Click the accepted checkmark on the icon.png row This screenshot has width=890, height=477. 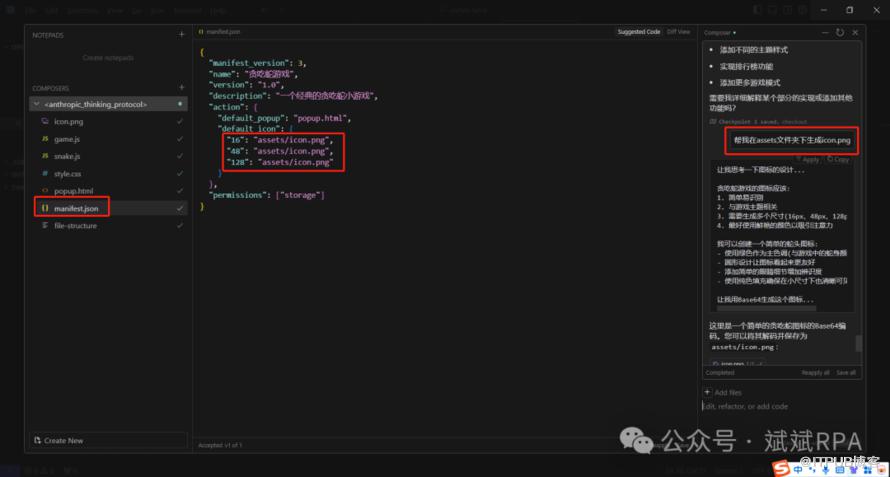click(180, 122)
